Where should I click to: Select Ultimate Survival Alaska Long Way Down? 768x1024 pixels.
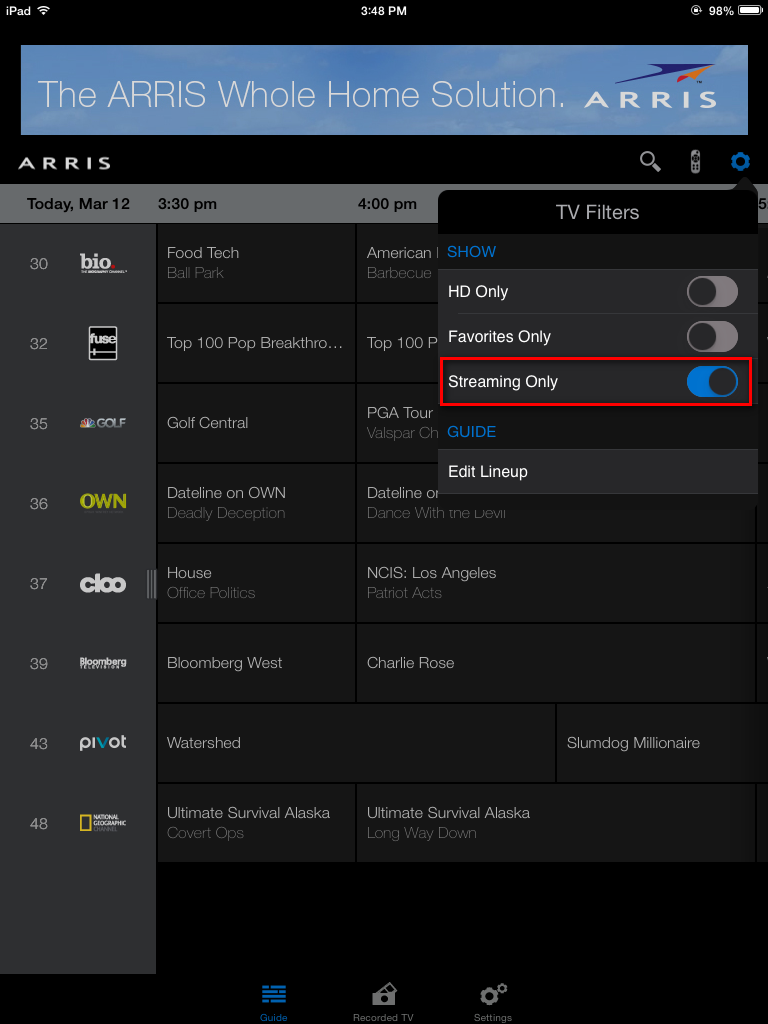click(556, 823)
